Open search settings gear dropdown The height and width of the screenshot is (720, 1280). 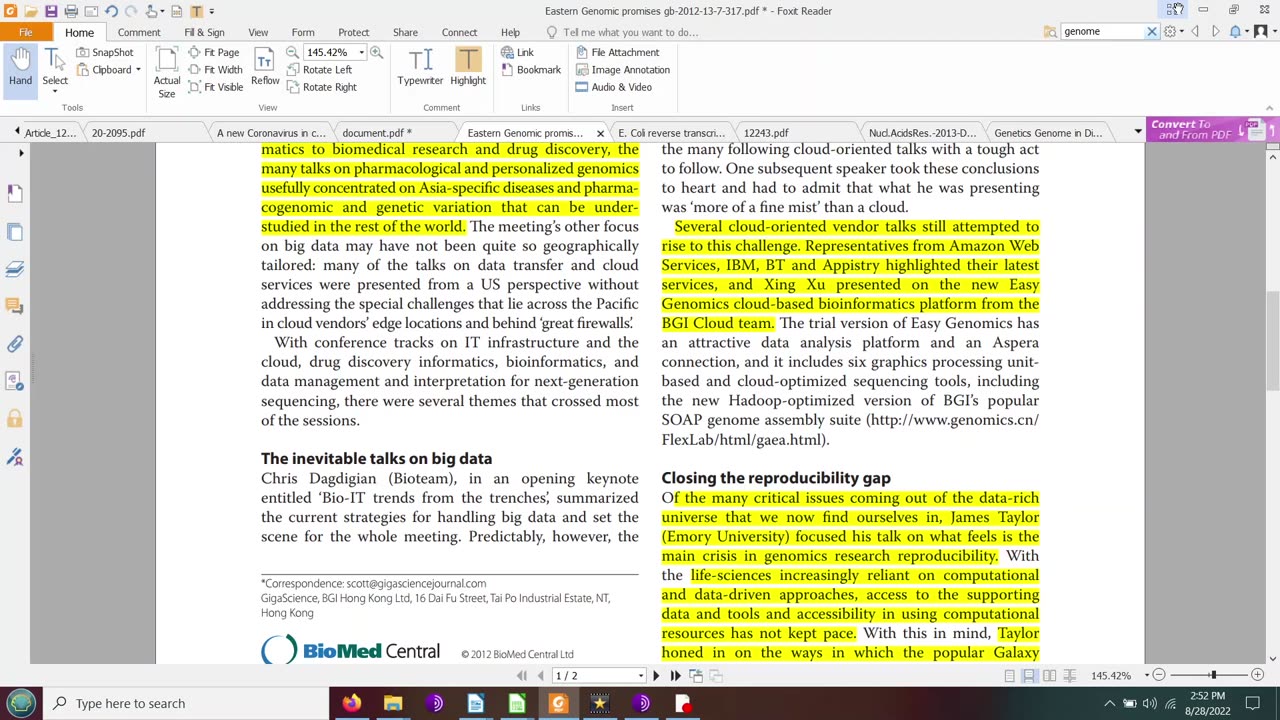click(1173, 32)
